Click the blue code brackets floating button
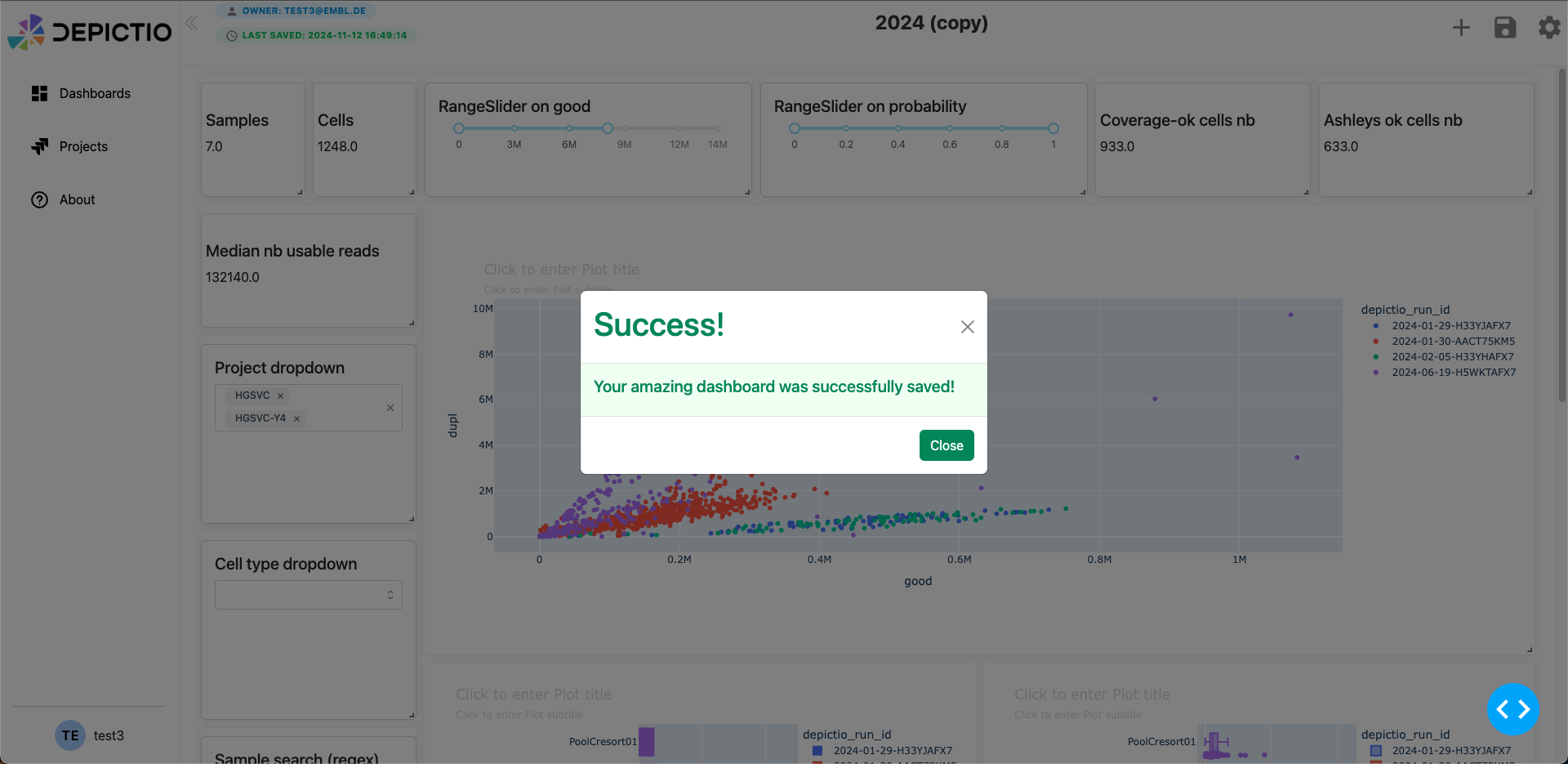Image resolution: width=1568 pixels, height=764 pixels. [1512, 709]
